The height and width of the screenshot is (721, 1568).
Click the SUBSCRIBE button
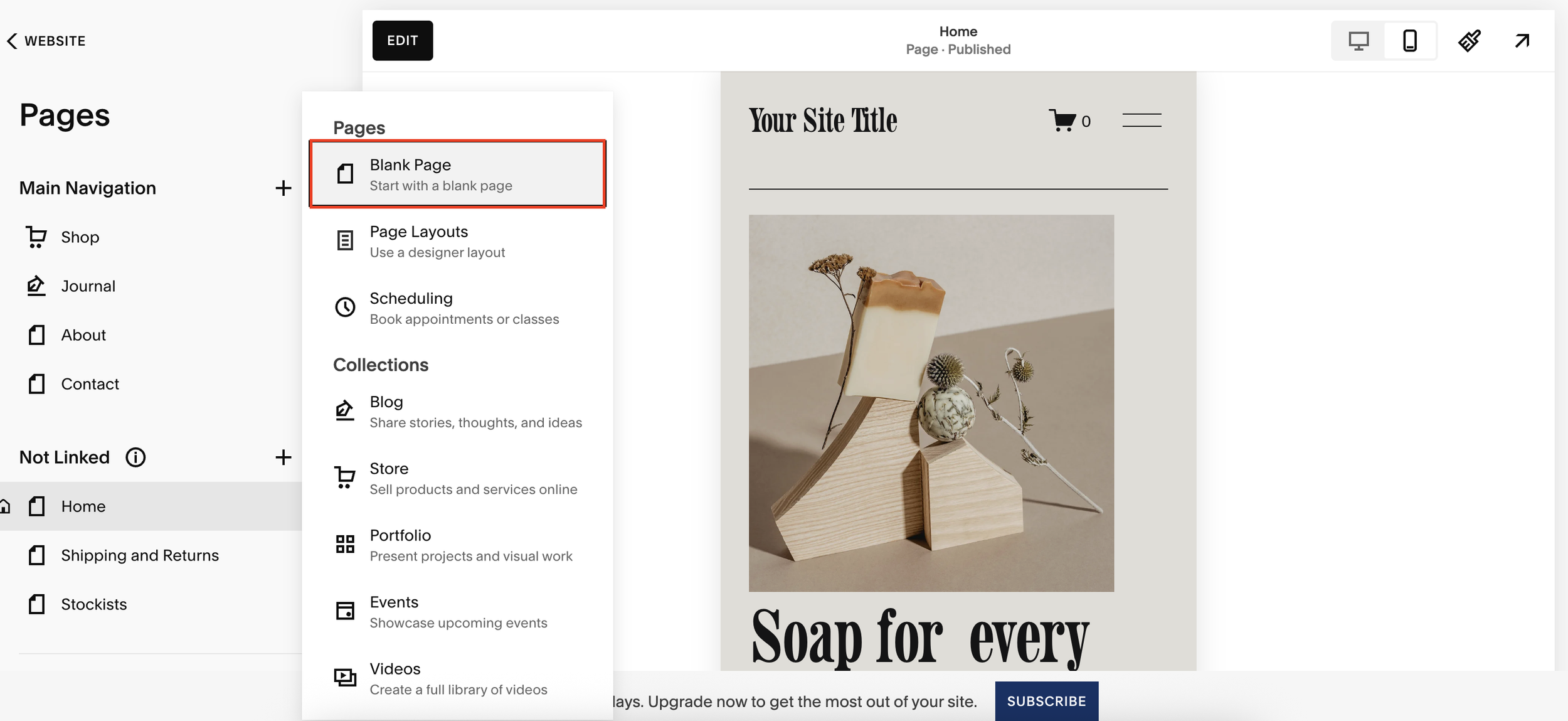pos(1046,701)
